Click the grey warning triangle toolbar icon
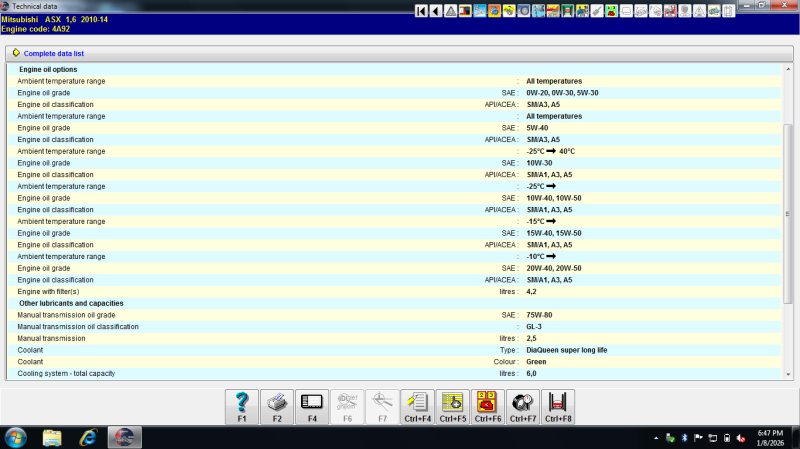This screenshot has width=800, height=449. coord(451,11)
